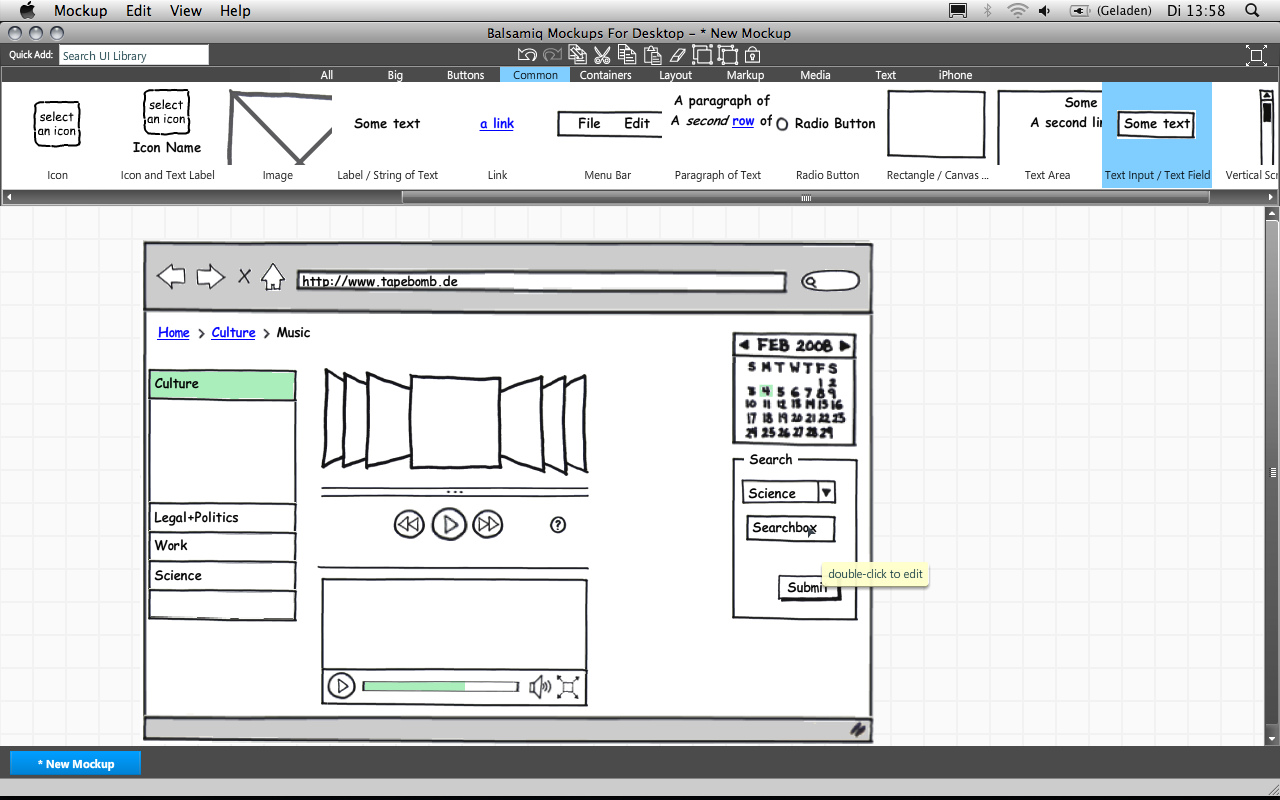
Task: Click the full screen icon at top right
Action: click(1256, 56)
